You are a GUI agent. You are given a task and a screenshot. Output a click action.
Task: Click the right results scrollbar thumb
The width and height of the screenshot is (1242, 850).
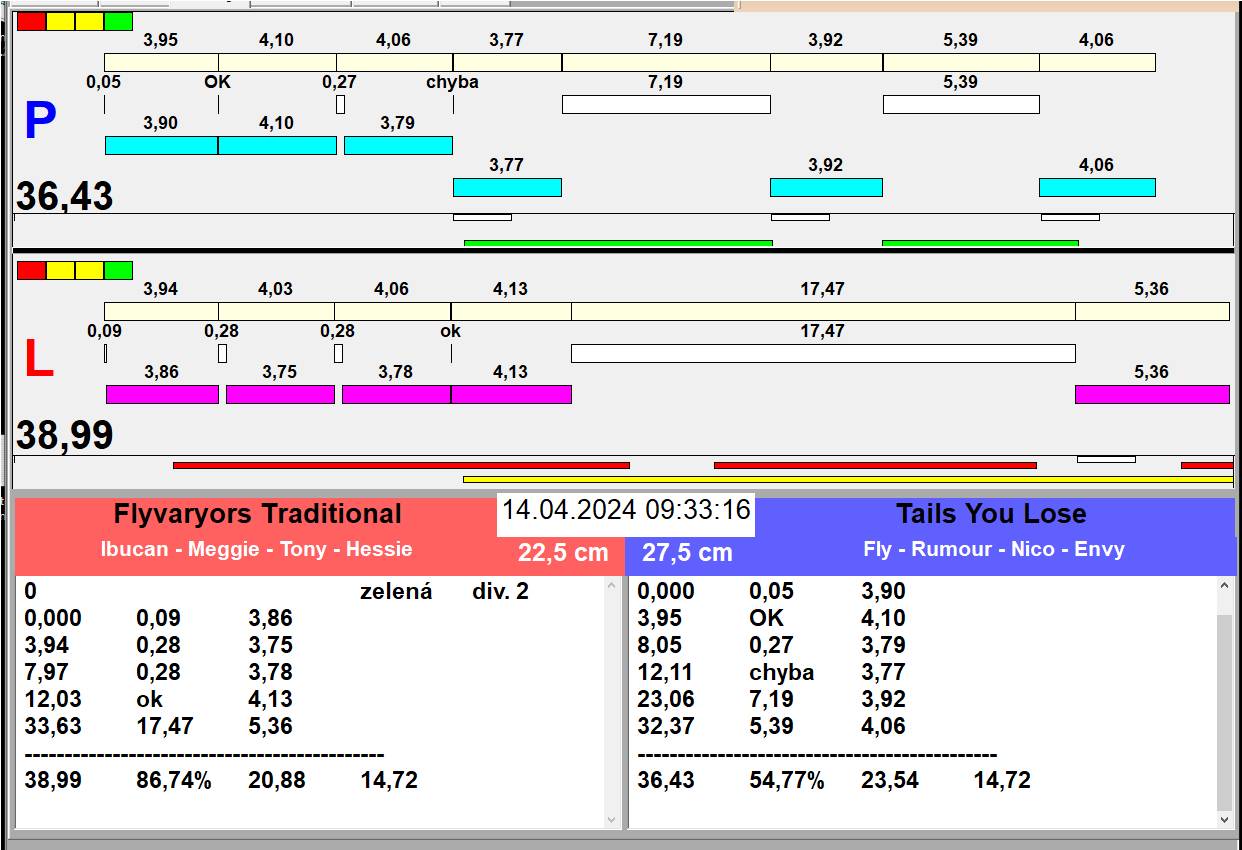1226,712
